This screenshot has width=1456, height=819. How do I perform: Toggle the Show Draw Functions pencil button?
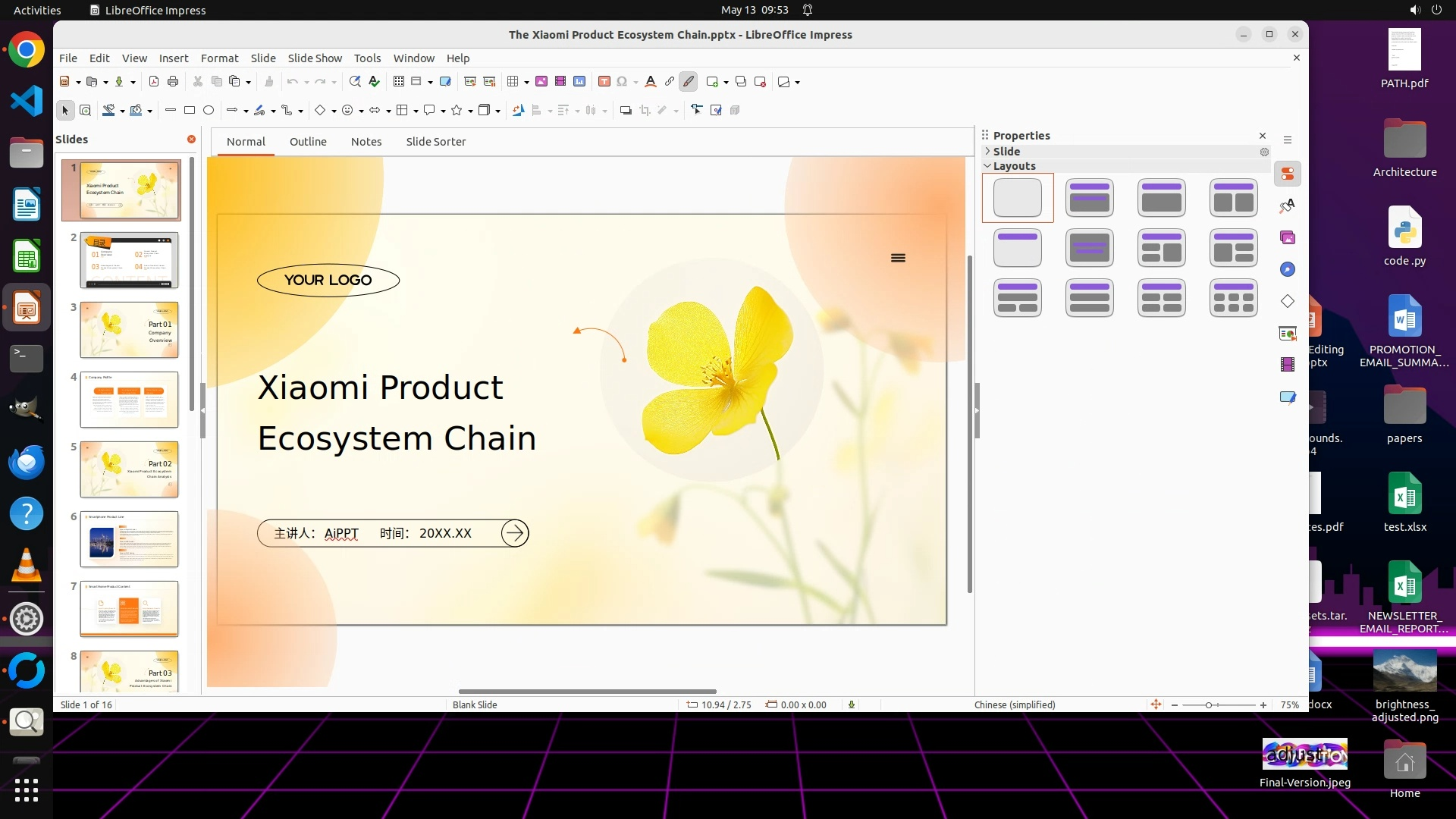(689, 82)
